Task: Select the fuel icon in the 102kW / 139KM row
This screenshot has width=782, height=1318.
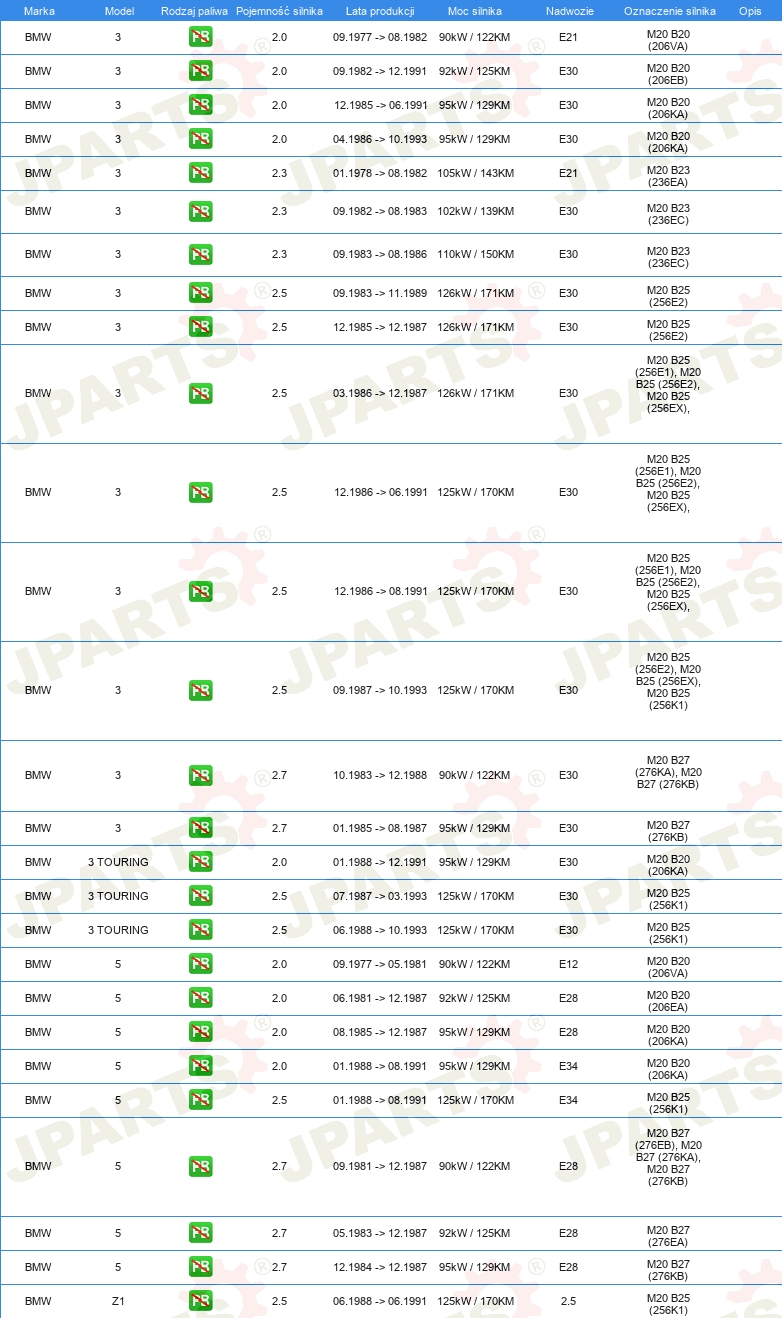Action: tap(200, 211)
